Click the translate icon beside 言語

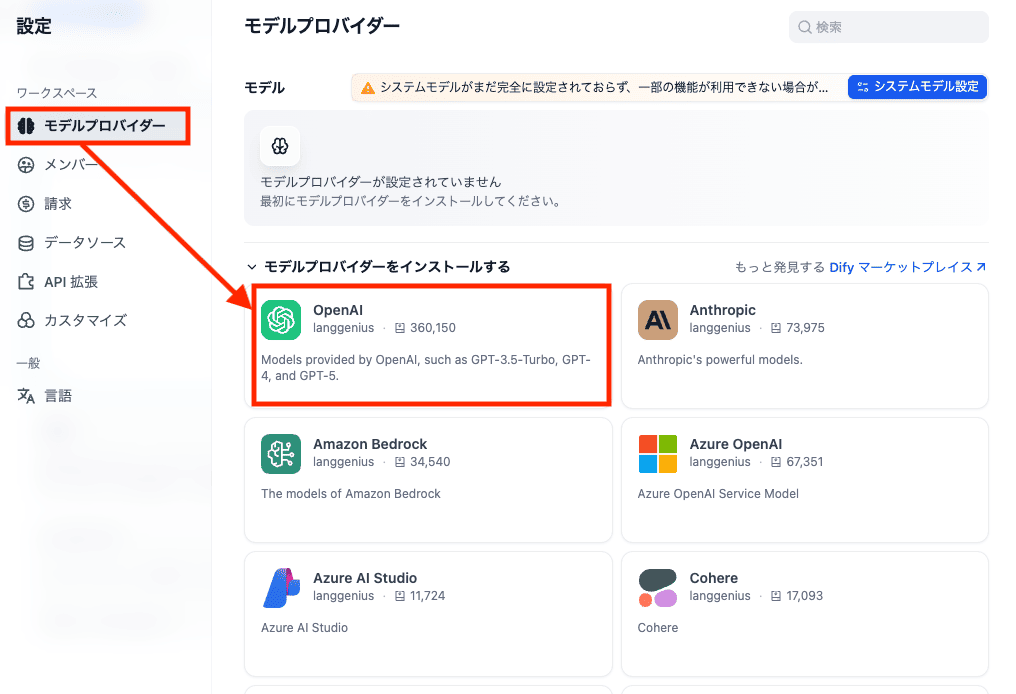(26, 396)
